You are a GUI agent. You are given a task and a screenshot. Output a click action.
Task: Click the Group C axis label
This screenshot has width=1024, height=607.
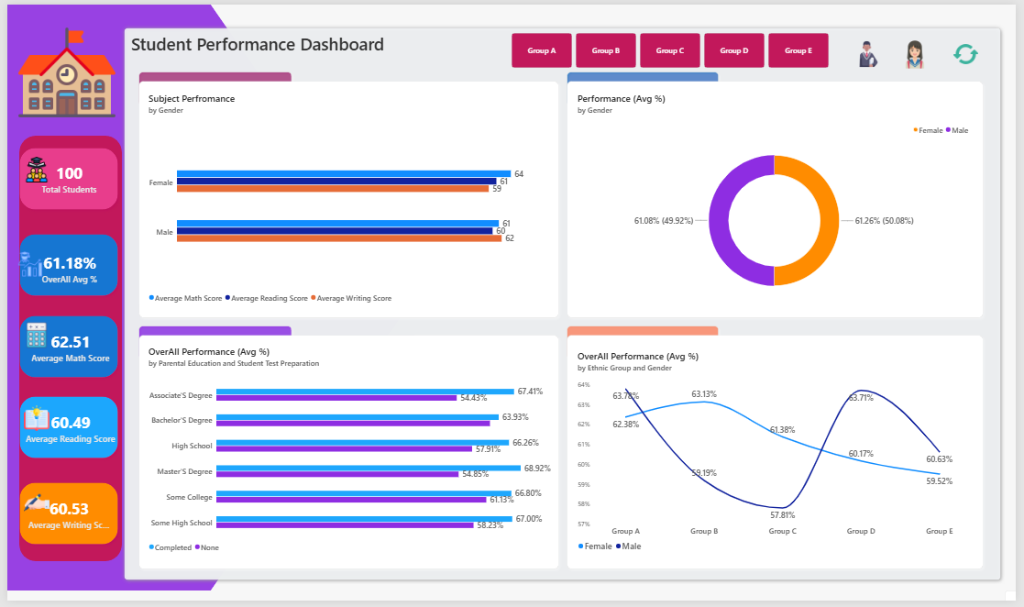coord(782,531)
